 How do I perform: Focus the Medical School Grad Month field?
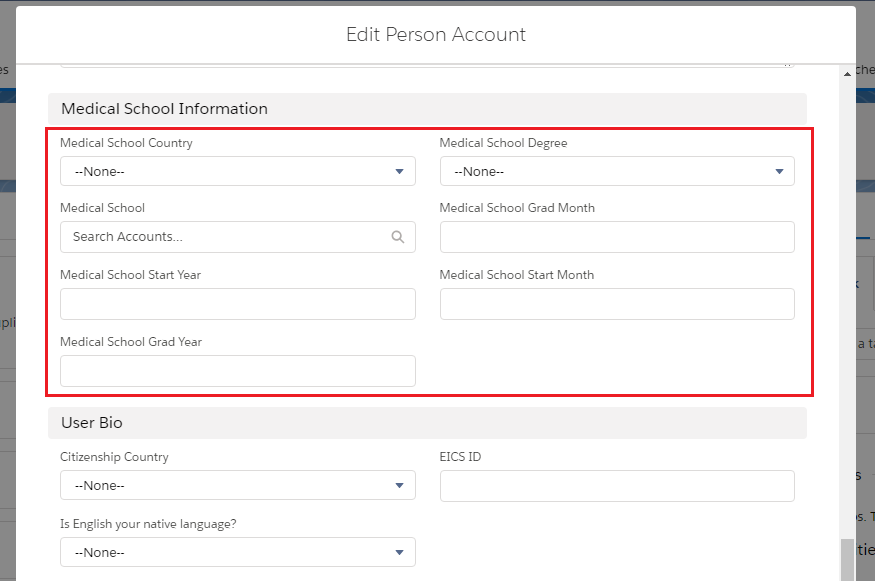617,237
